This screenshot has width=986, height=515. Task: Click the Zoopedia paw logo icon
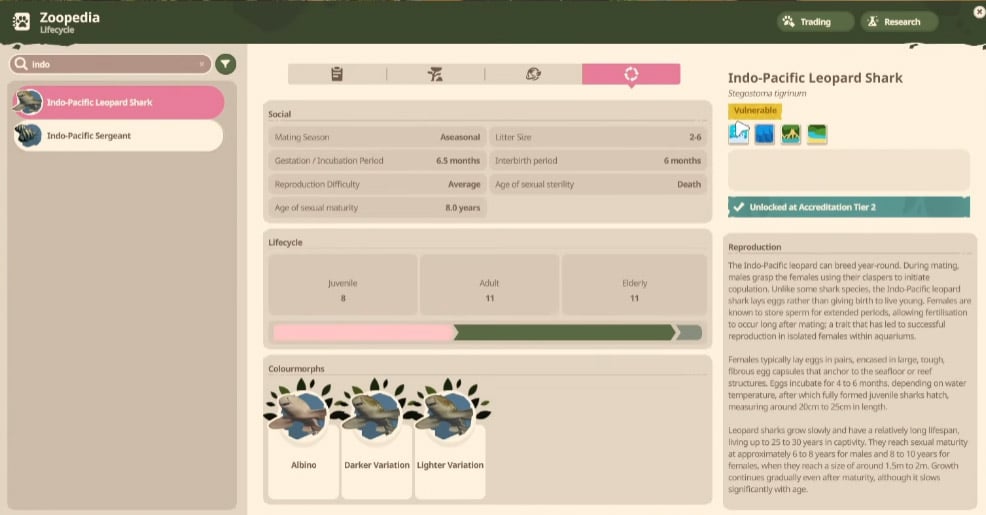coord(21,22)
